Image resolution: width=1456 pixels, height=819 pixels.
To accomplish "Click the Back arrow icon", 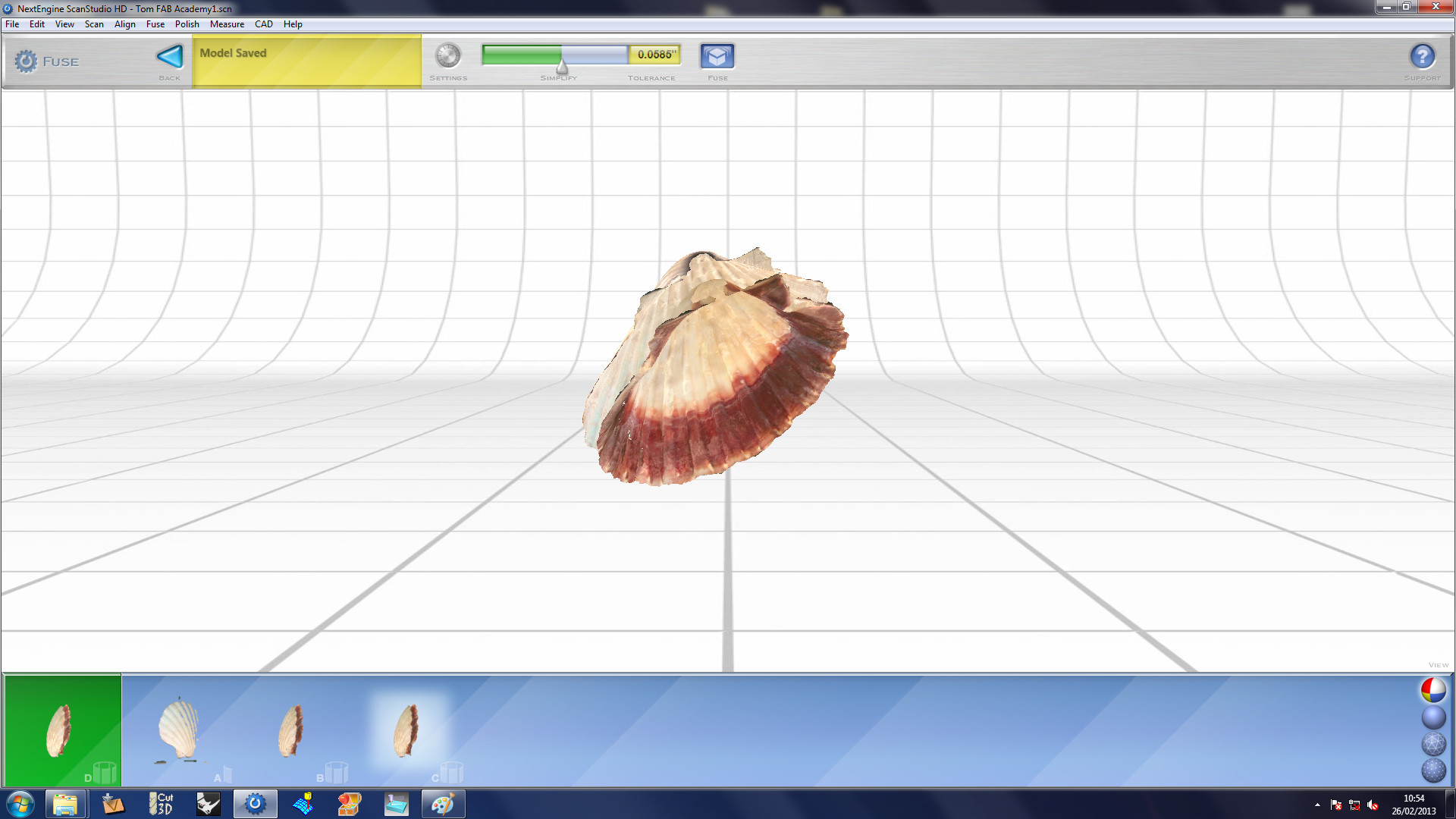I will (170, 57).
